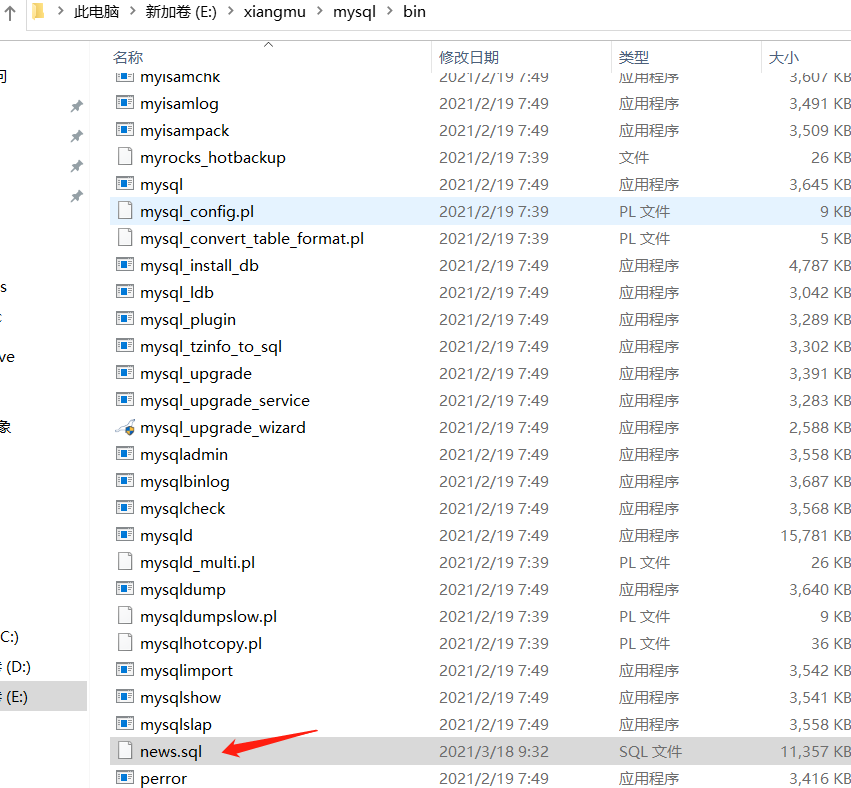The image size is (851, 788).
Task: Click the chevron arrow after mysql breadcrumb
Action: click(388, 12)
